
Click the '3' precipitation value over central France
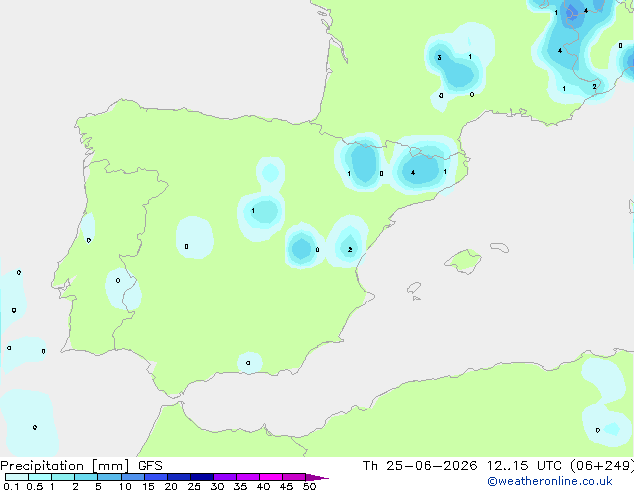point(440,57)
